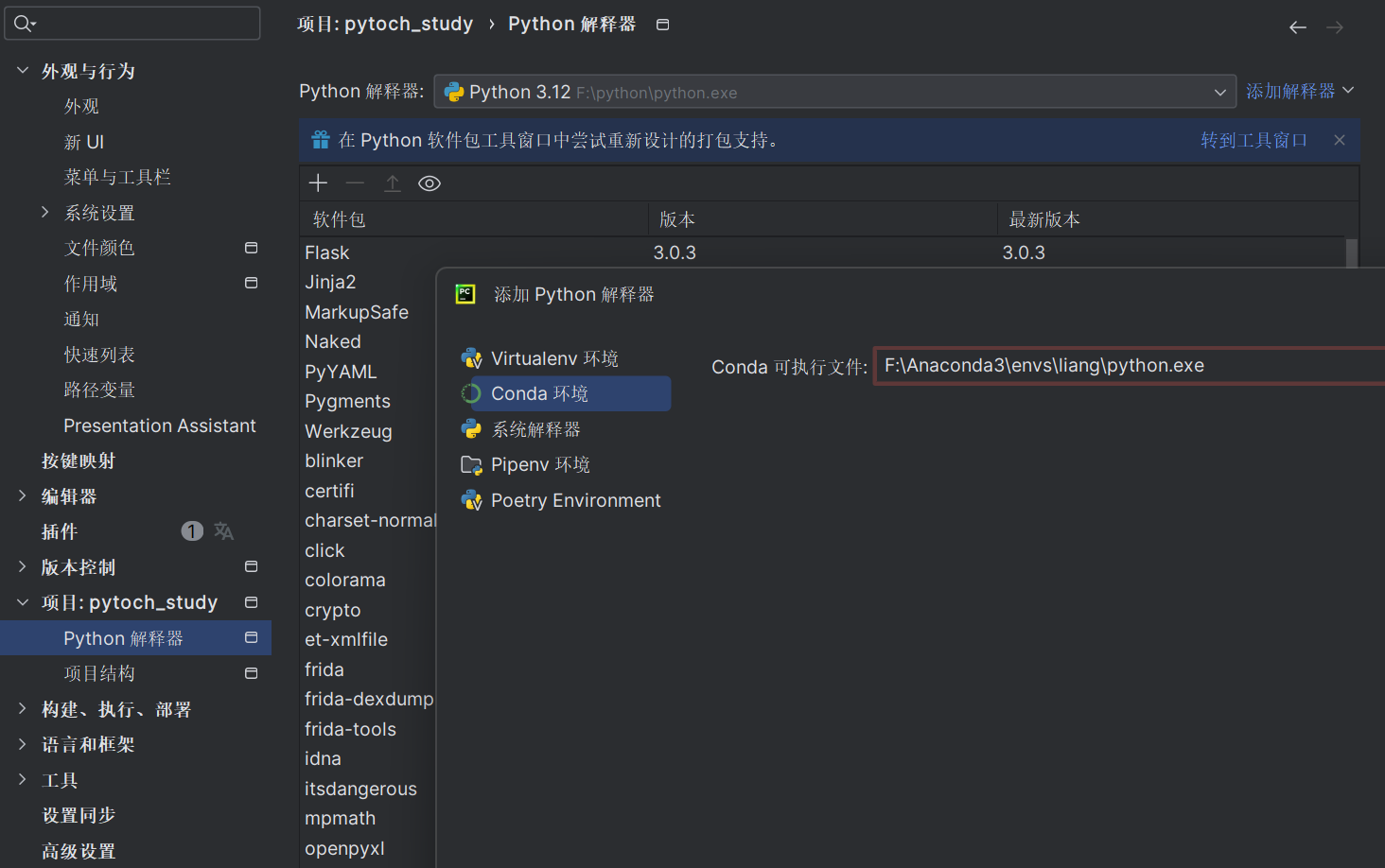This screenshot has height=868, width=1385.
Task: Click the search icon in settings search box
Action: (24, 24)
